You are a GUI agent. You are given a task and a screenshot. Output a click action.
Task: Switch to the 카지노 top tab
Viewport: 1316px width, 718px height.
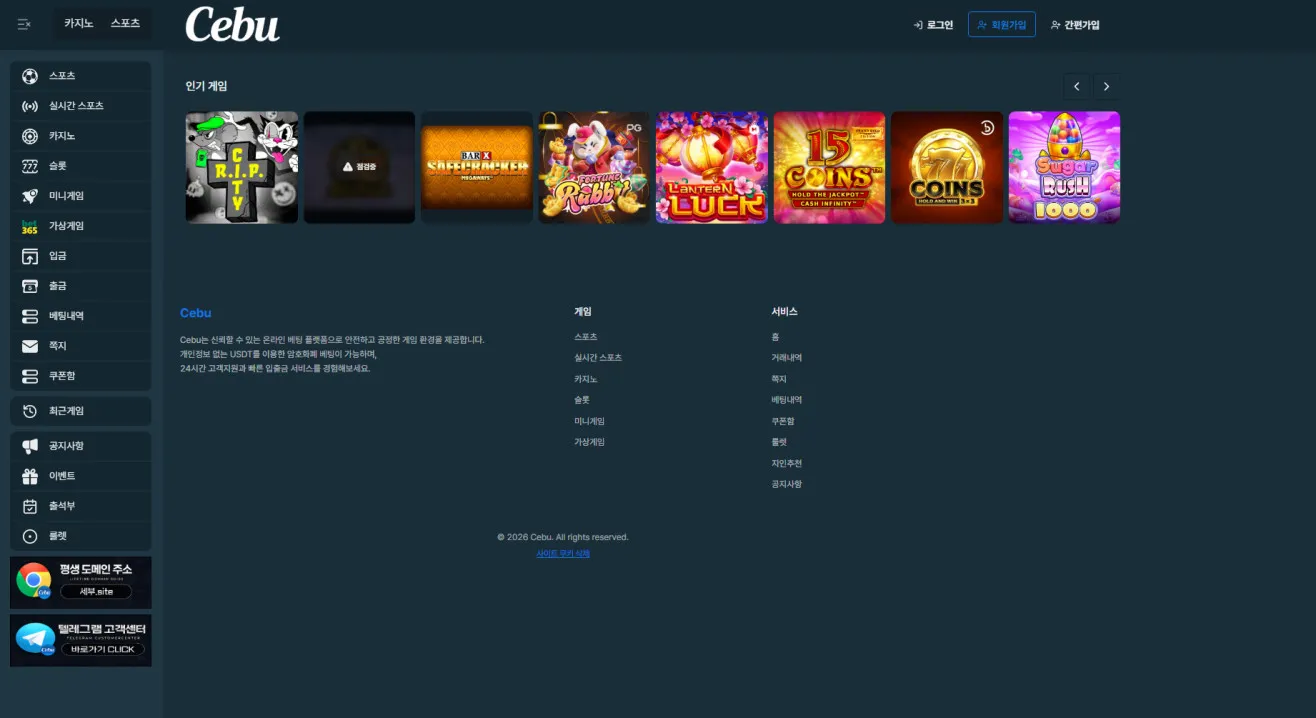point(79,23)
